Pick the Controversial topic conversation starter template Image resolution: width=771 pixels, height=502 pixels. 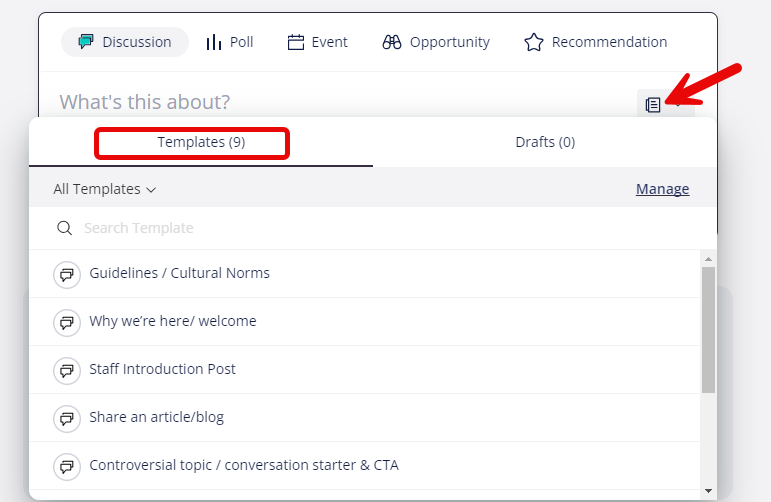(364, 465)
